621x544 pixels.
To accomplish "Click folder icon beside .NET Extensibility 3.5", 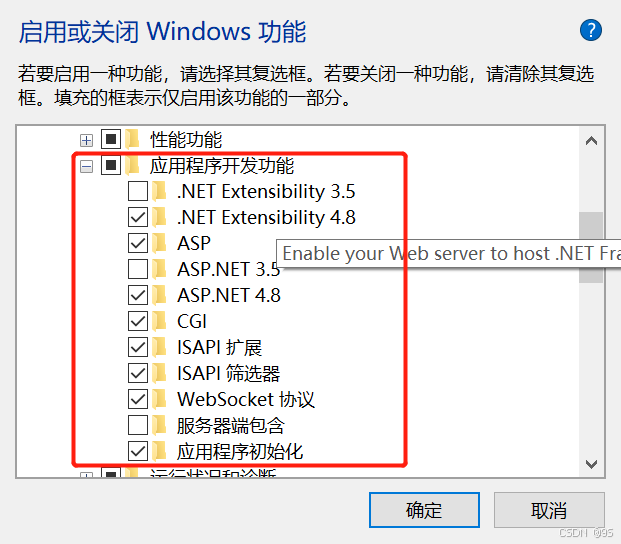I will [x=160, y=191].
